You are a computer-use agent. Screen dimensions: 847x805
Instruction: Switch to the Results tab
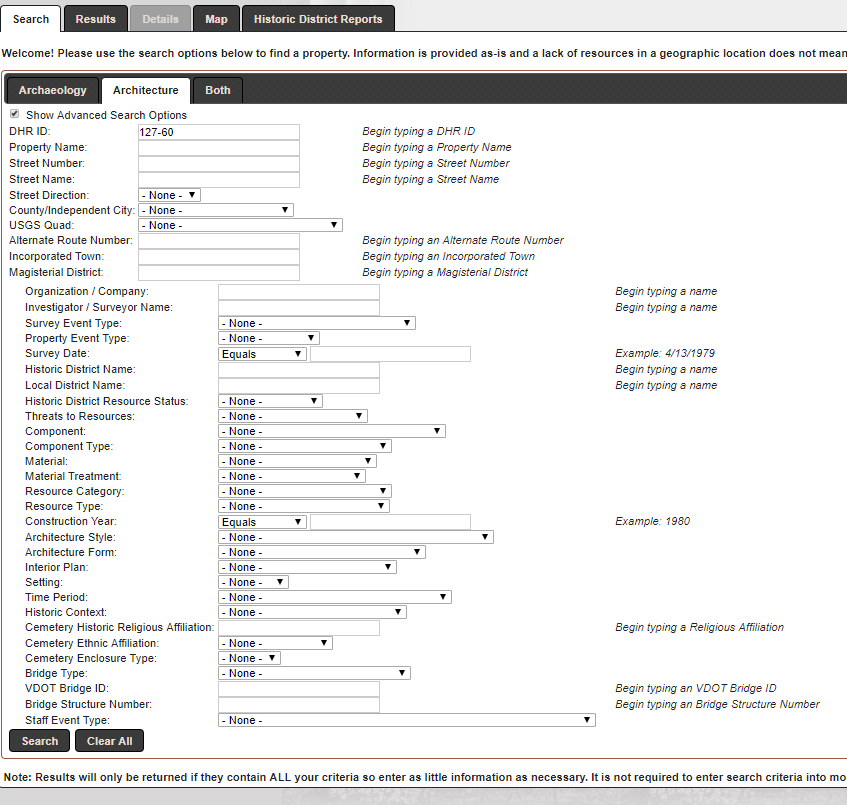coord(96,19)
